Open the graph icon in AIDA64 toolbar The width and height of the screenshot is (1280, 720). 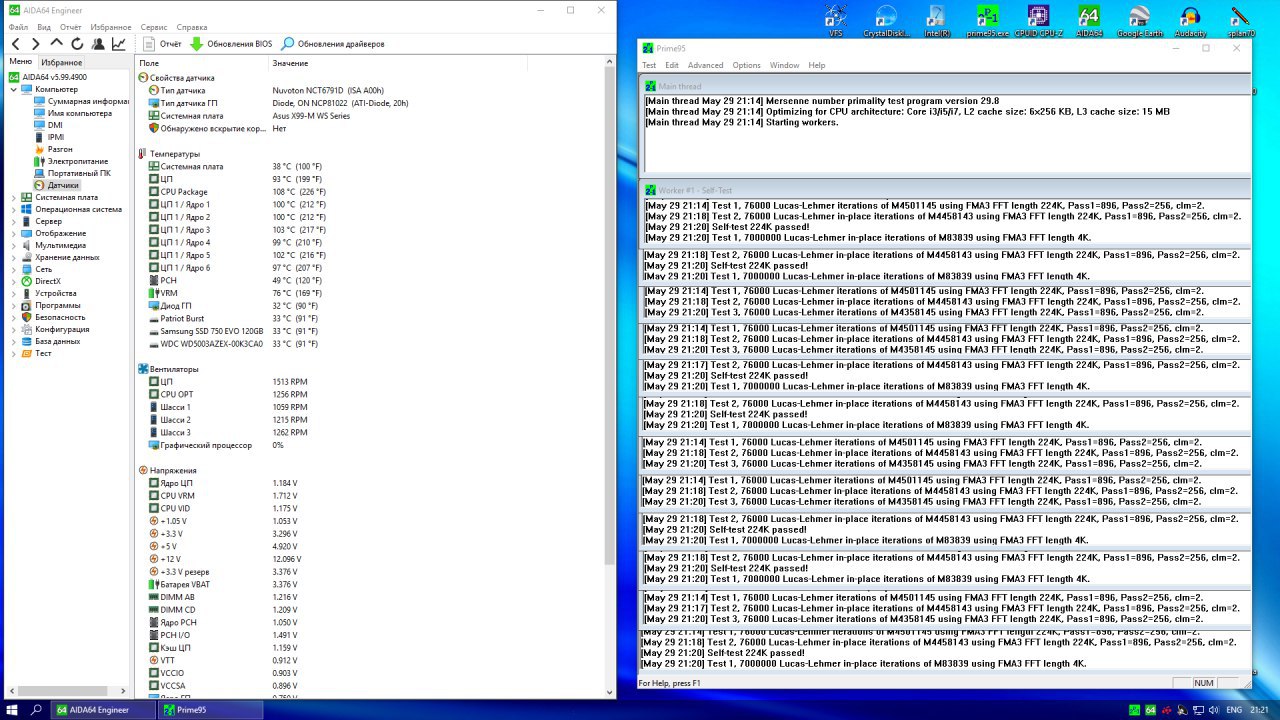(119, 44)
